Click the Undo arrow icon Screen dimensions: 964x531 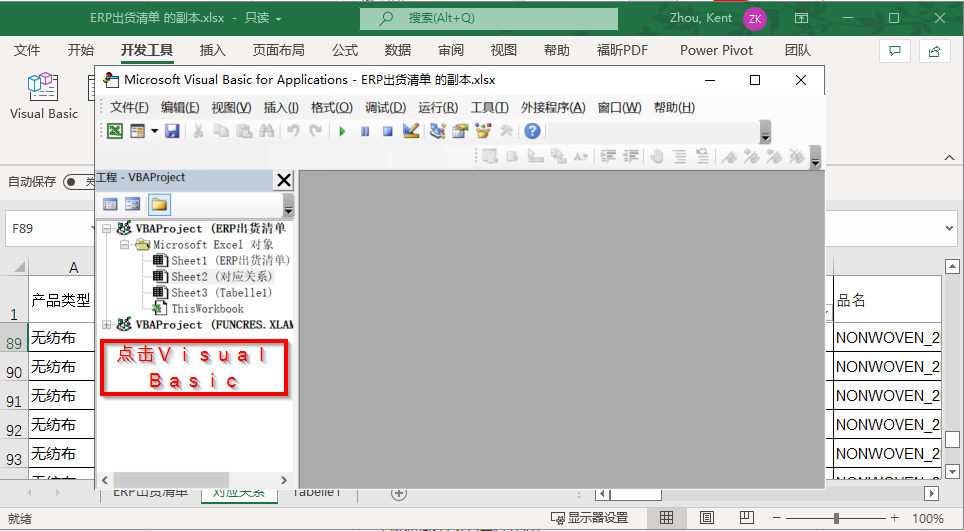click(x=293, y=131)
